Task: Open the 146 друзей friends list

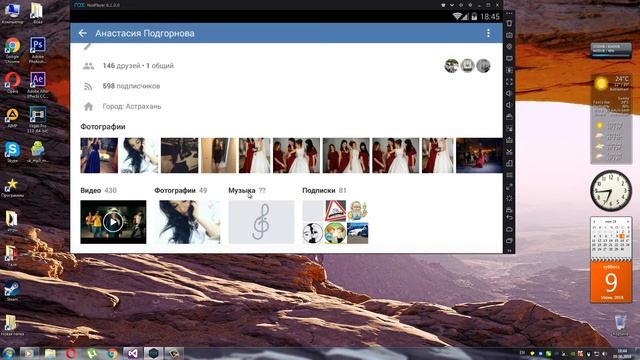Action: coord(138,66)
